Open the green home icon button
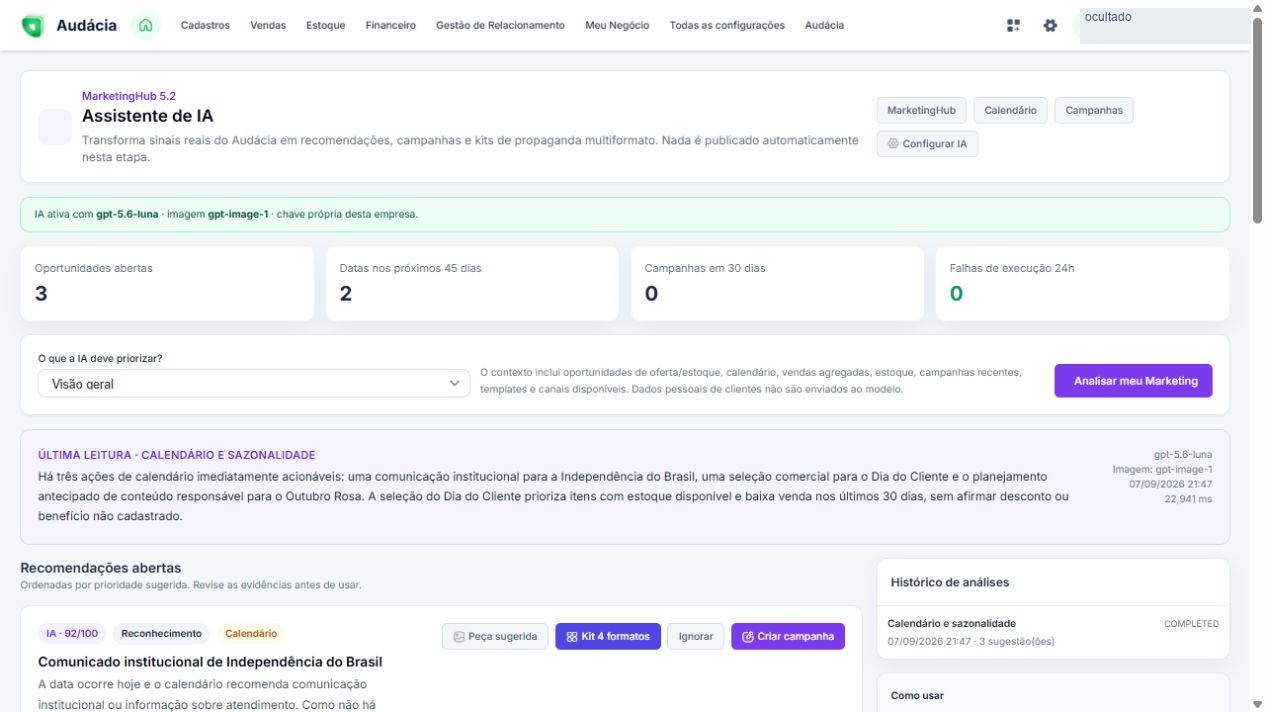This screenshot has width=1265, height=712. (146, 26)
